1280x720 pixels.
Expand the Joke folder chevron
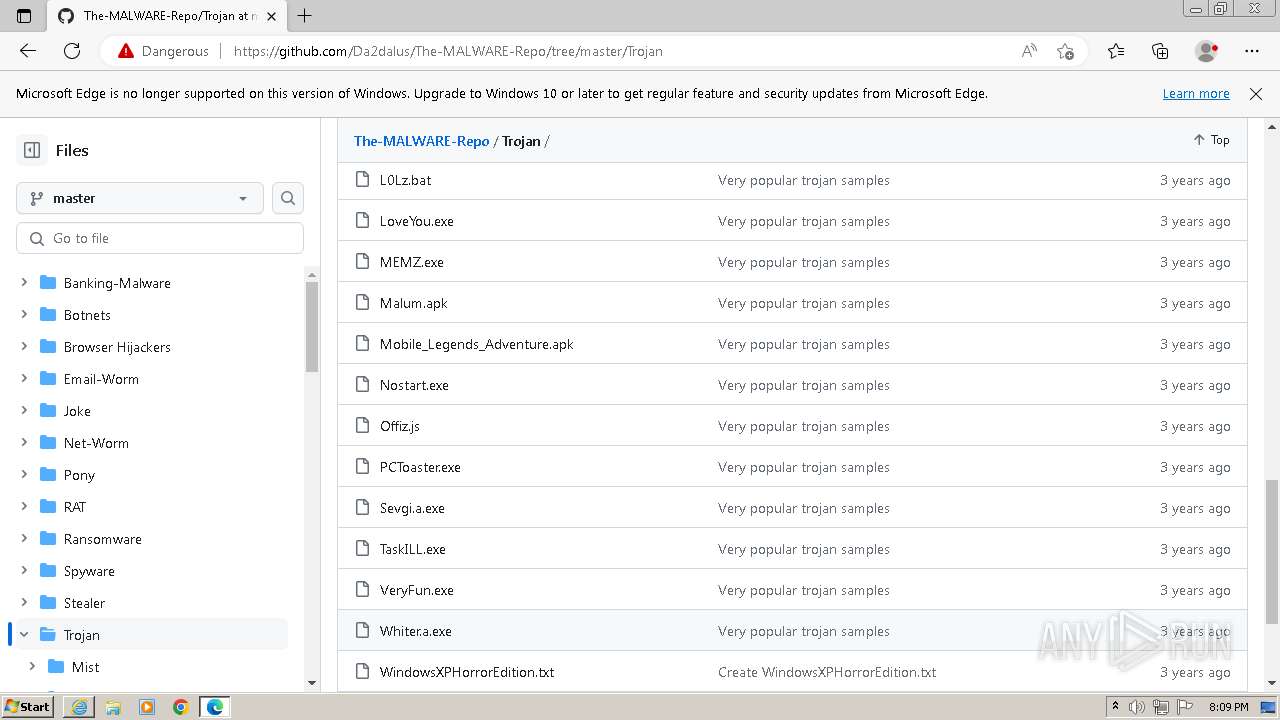24,411
